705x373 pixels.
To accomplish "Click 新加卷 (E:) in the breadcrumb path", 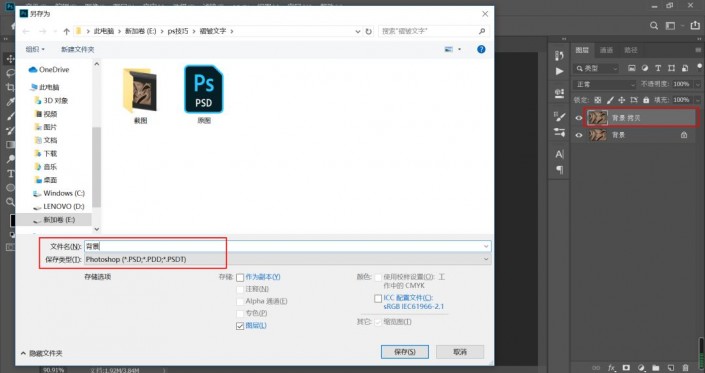I will pyautogui.click(x=140, y=31).
